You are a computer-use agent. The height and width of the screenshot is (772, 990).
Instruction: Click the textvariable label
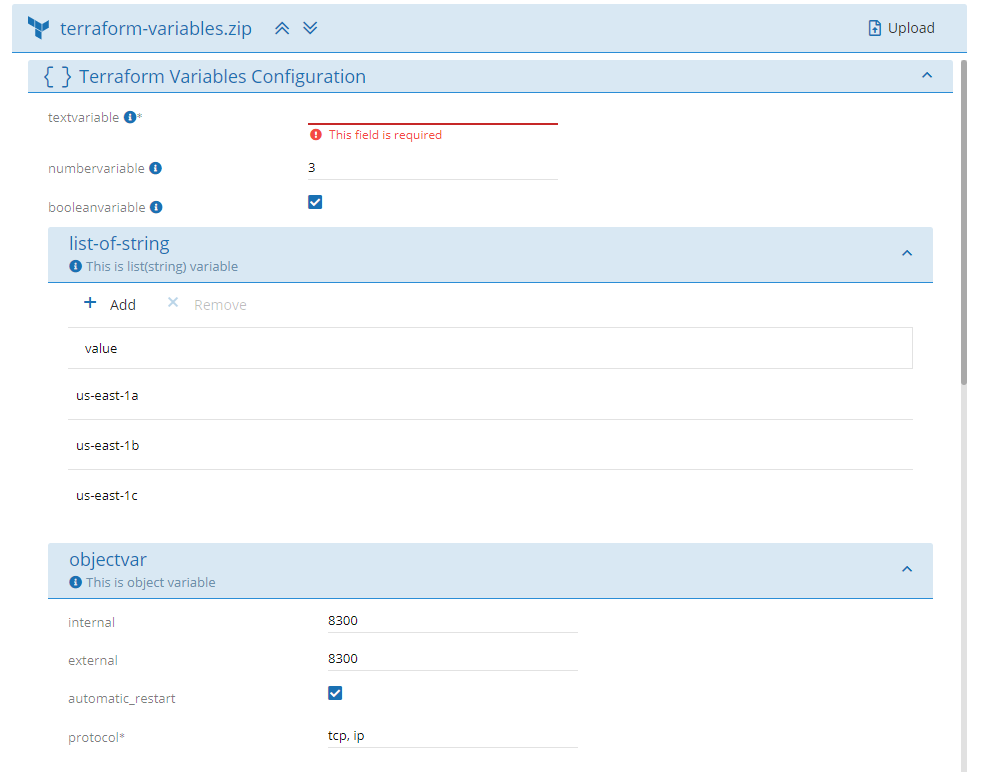(x=83, y=117)
